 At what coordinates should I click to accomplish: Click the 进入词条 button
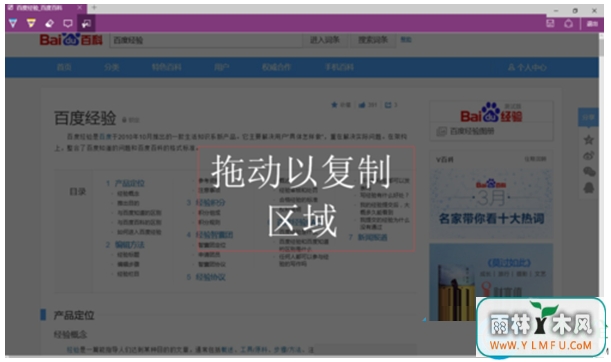(x=325, y=40)
